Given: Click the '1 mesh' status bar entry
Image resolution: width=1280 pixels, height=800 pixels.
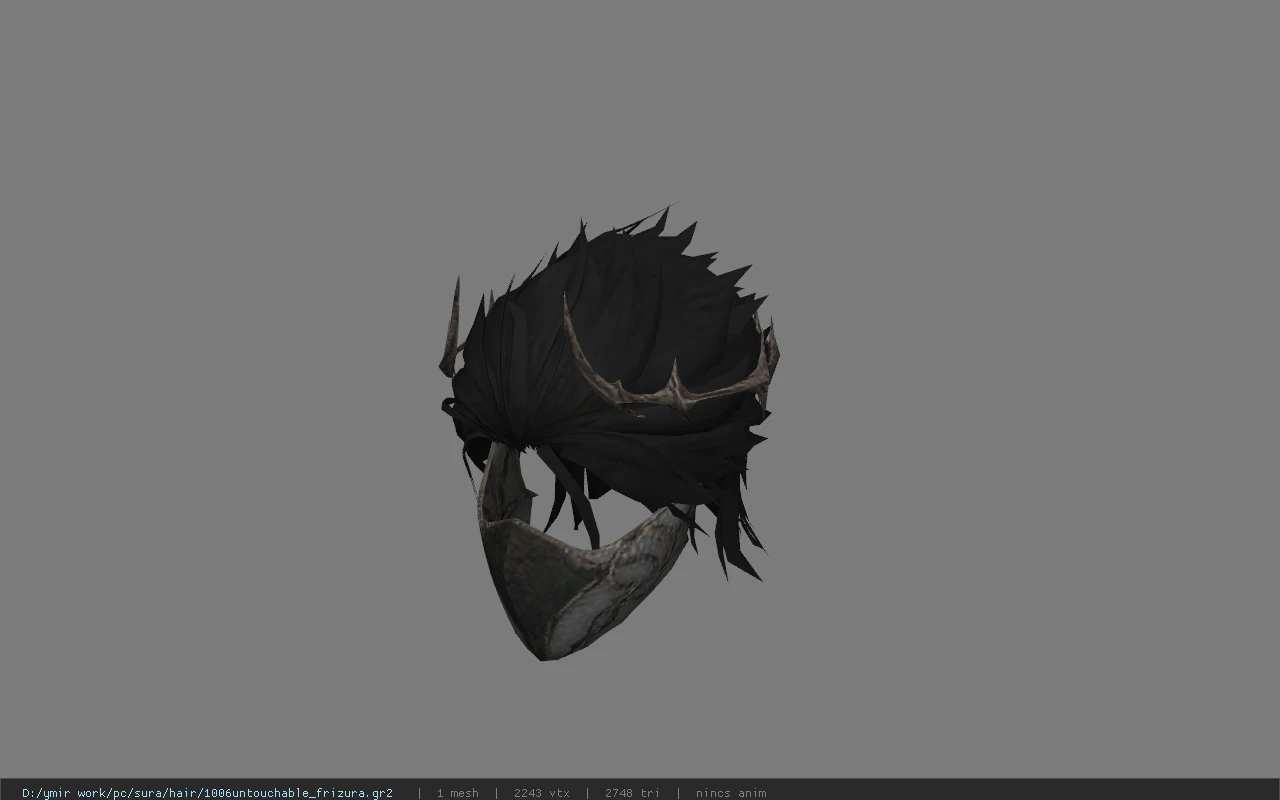Looking at the screenshot, I should coord(457,793).
